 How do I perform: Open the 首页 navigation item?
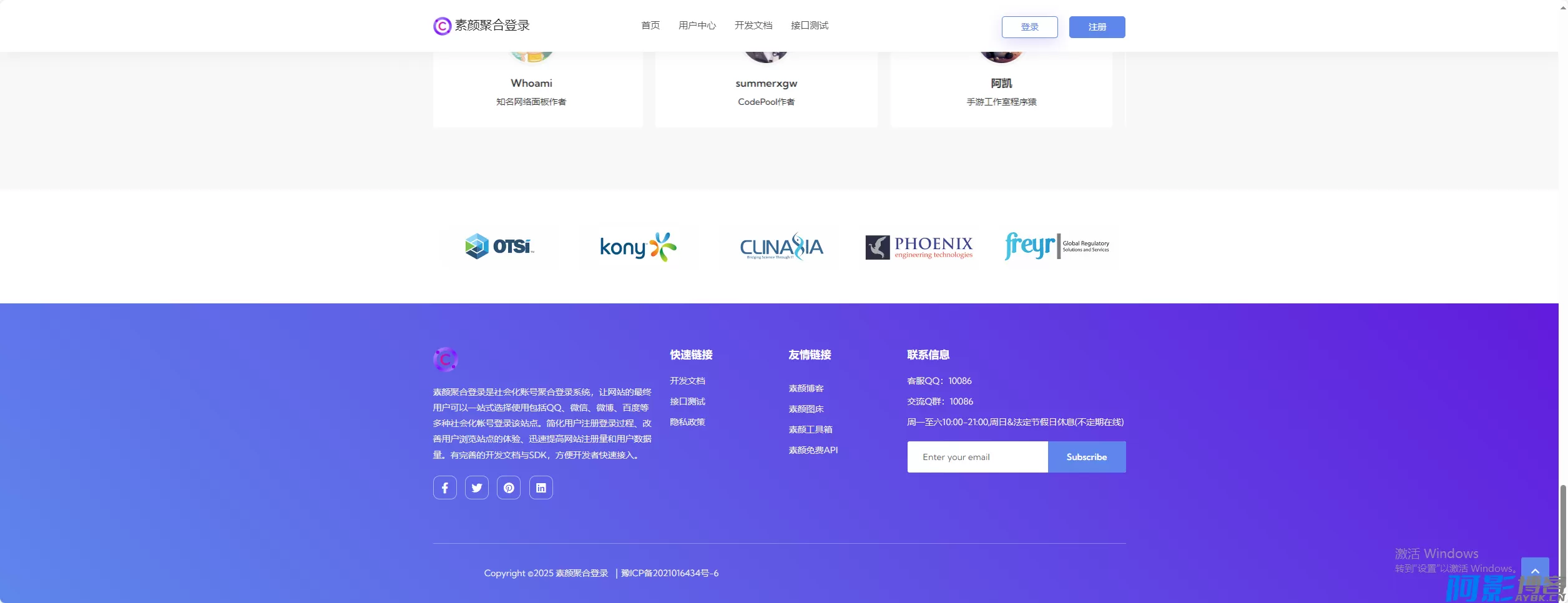650,26
